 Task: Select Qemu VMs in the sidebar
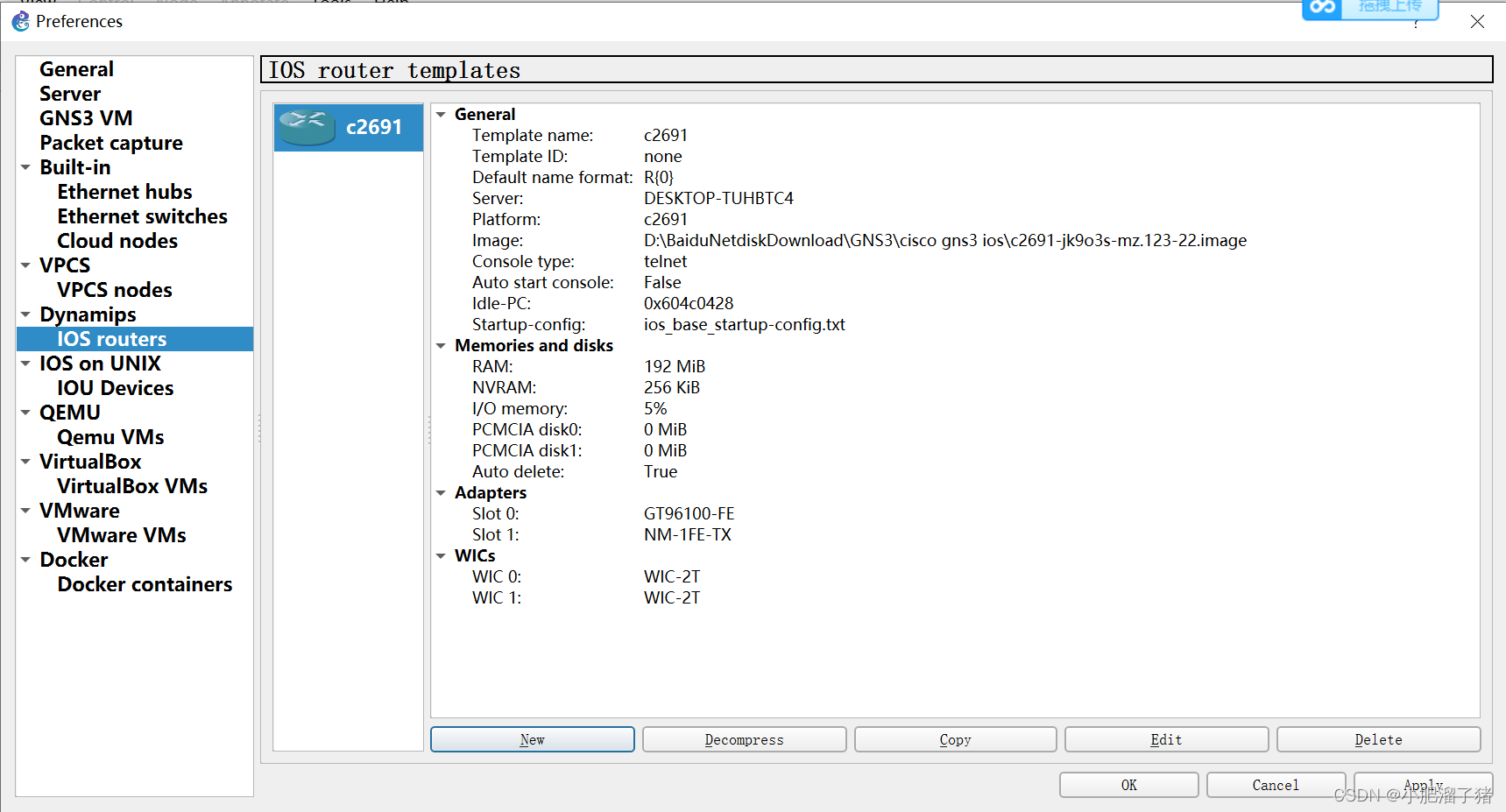[x=110, y=437]
